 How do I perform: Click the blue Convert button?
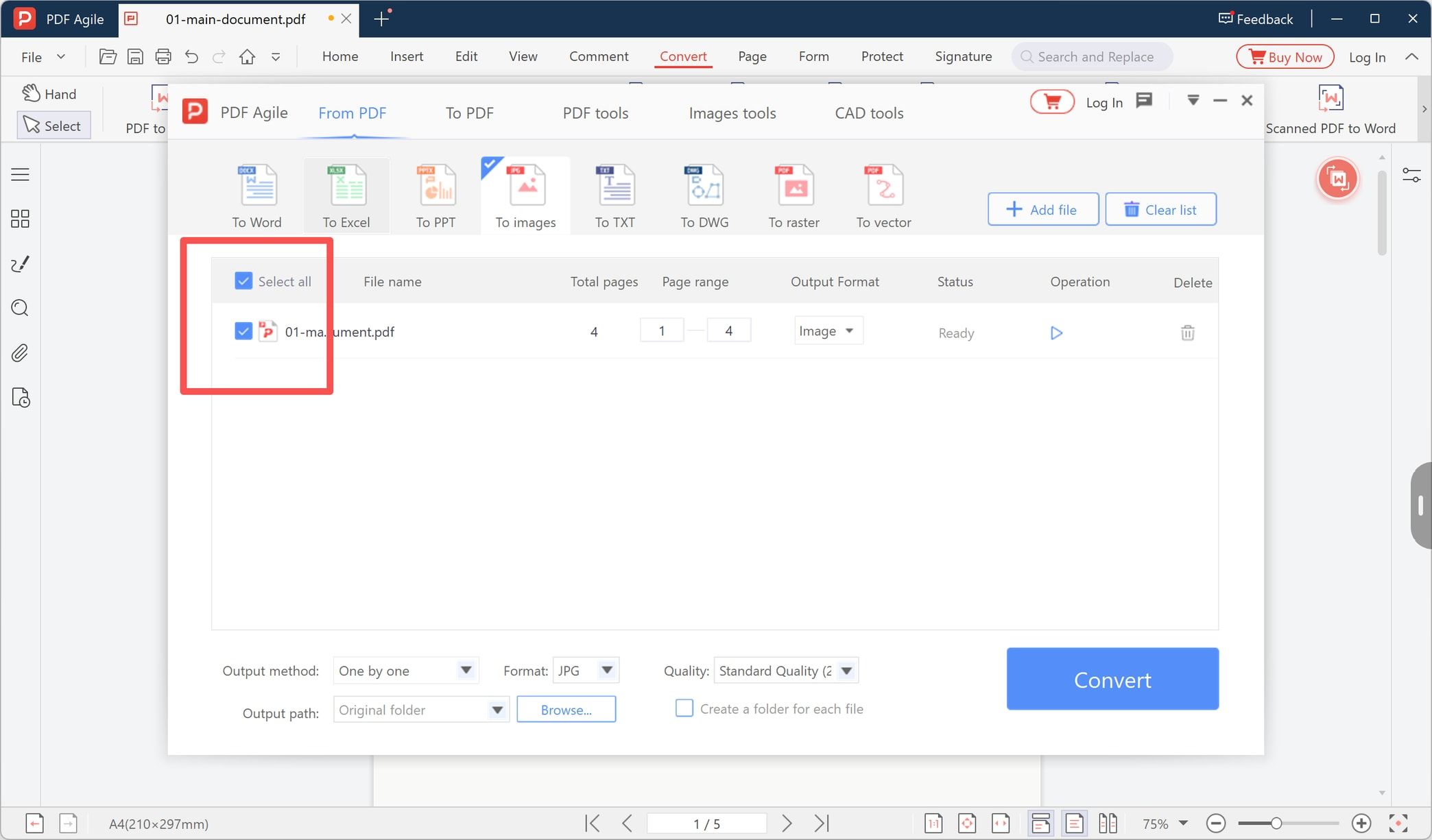pyautogui.click(x=1112, y=679)
